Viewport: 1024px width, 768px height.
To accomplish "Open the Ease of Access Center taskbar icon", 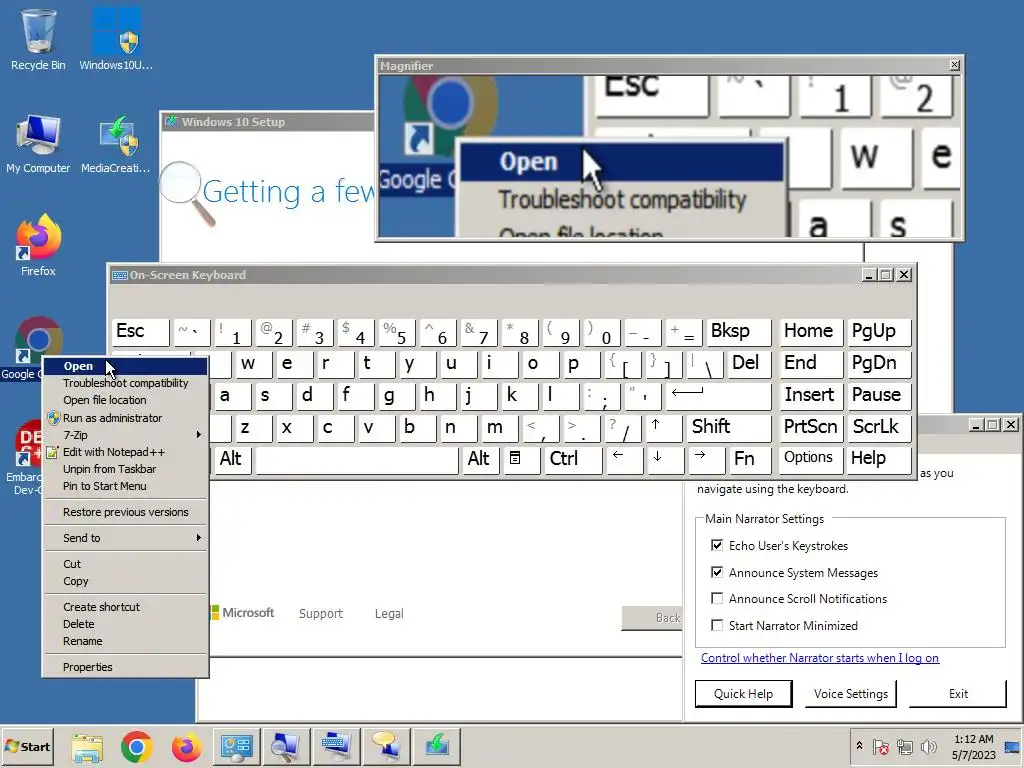I will tap(236, 747).
